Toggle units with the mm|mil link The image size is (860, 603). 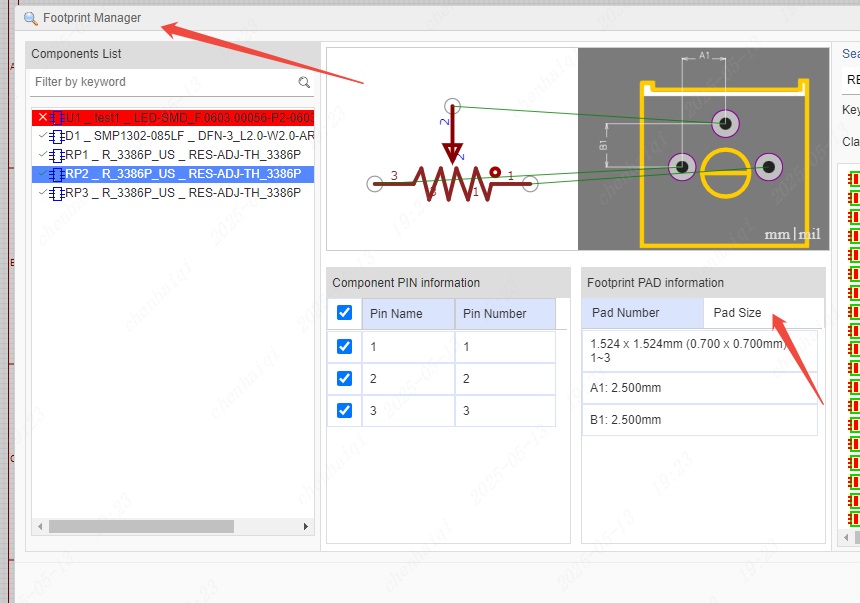point(792,234)
